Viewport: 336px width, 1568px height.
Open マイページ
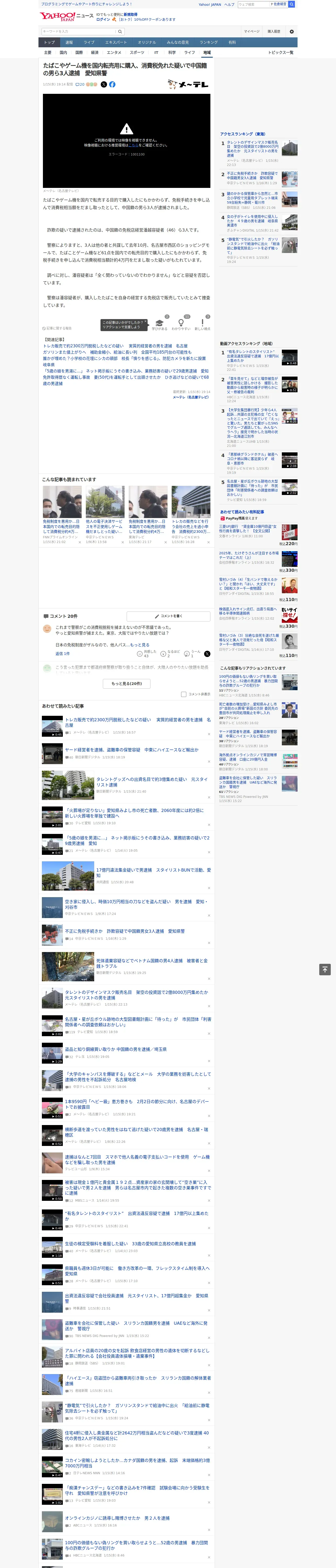coord(252,31)
